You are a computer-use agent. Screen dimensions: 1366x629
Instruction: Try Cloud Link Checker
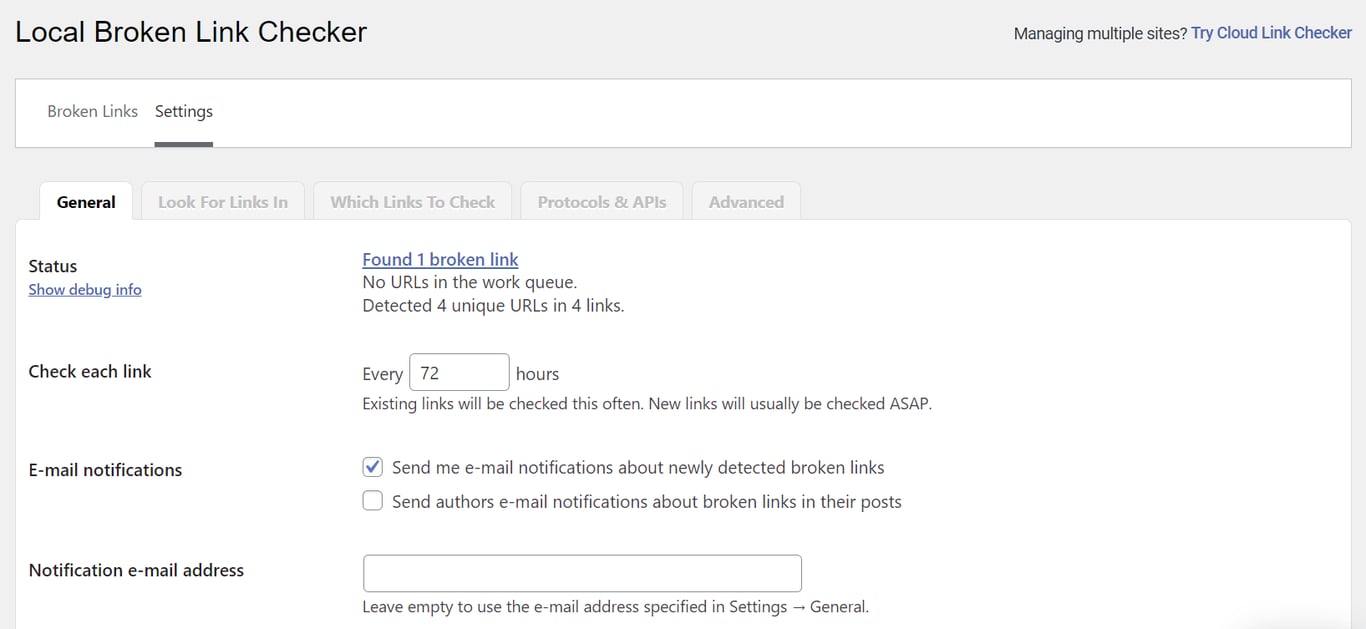coord(1271,32)
